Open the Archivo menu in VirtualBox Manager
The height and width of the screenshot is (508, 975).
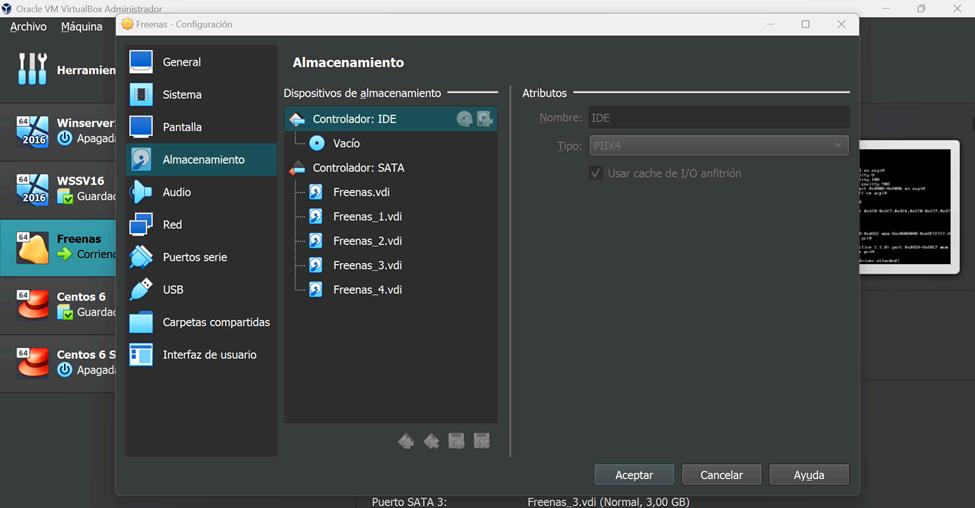[28, 27]
